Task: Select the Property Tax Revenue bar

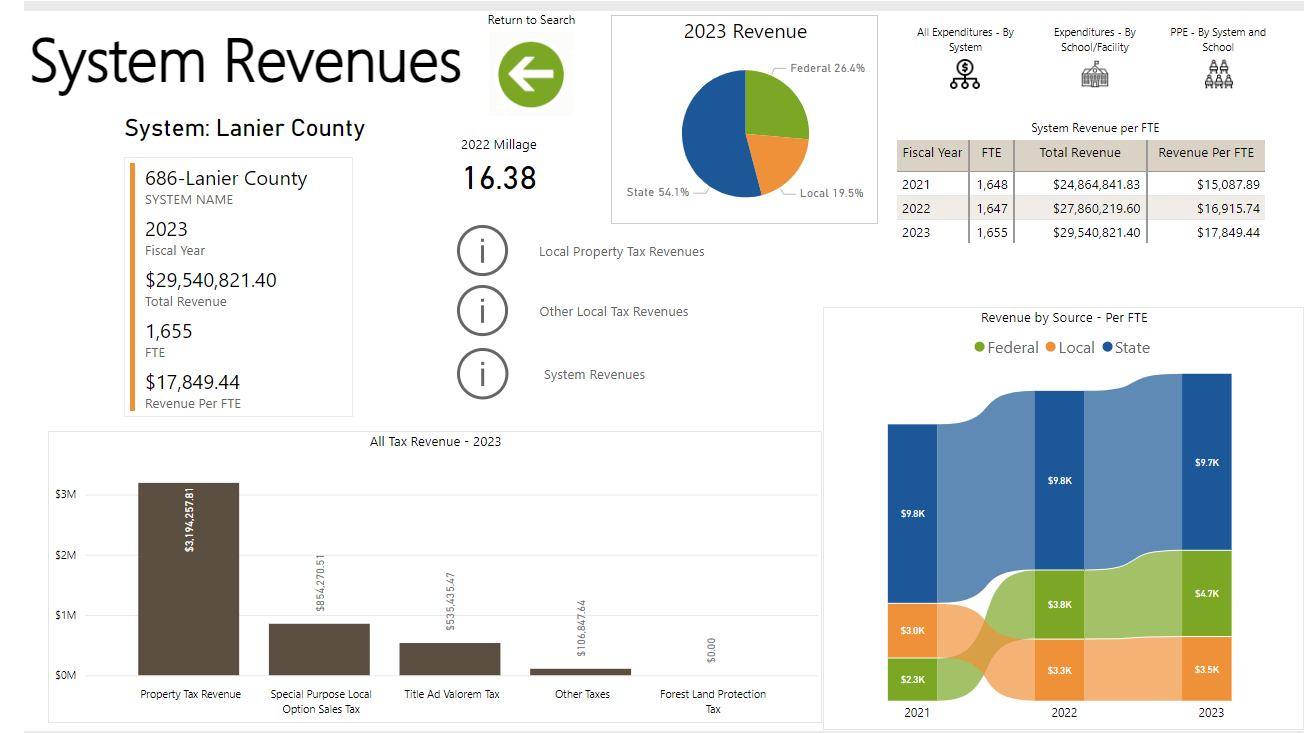Action: [188, 579]
